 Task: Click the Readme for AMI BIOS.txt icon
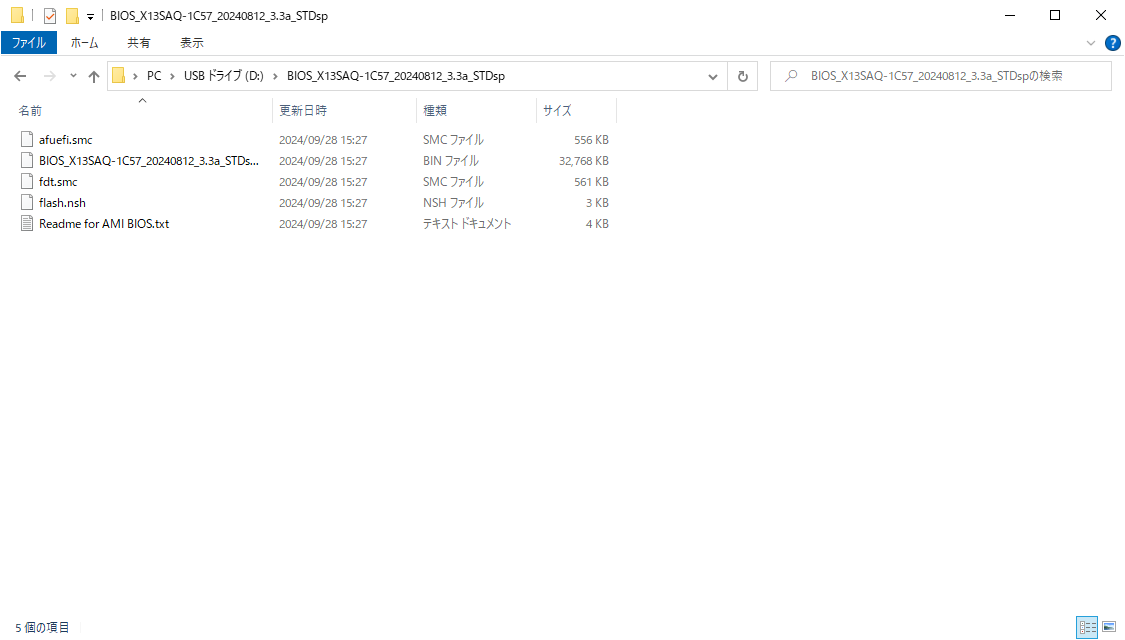(x=27, y=224)
